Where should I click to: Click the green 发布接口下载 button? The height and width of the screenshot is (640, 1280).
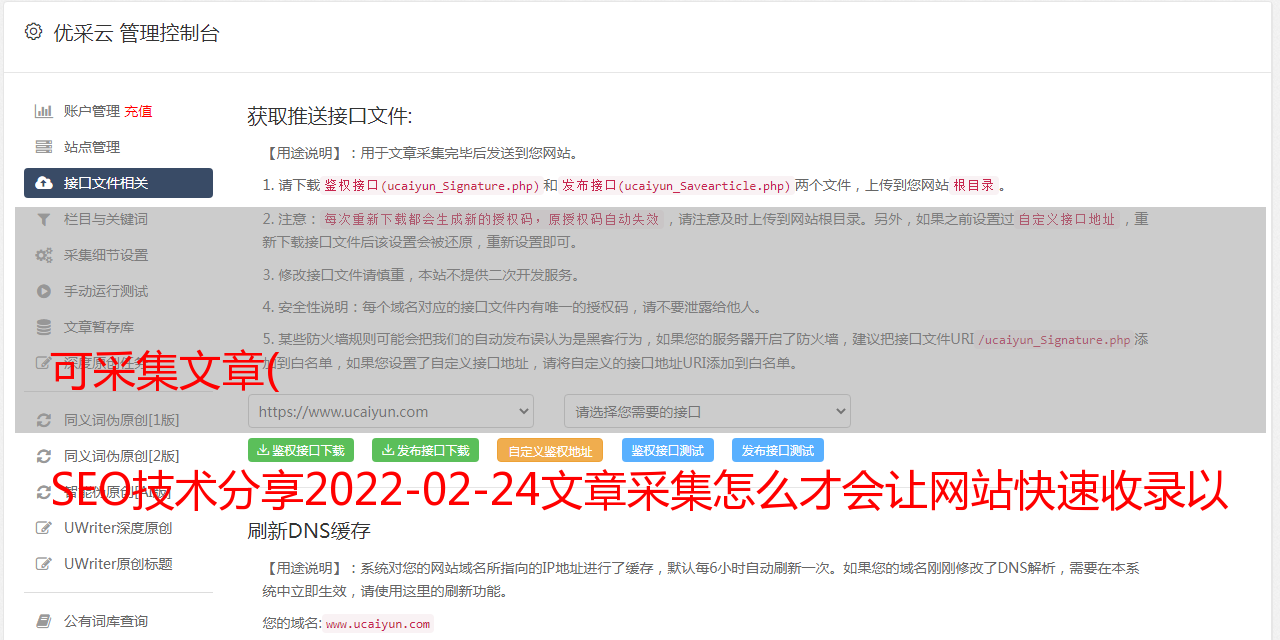tap(425, 450)
